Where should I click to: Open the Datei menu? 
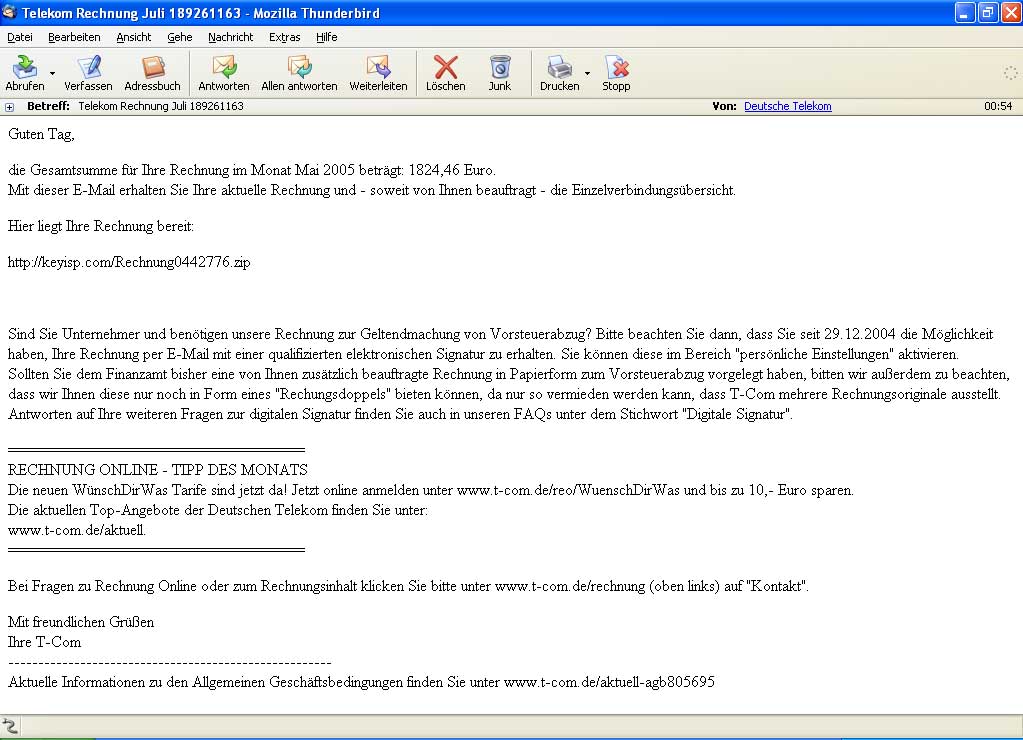pos(20,37)
